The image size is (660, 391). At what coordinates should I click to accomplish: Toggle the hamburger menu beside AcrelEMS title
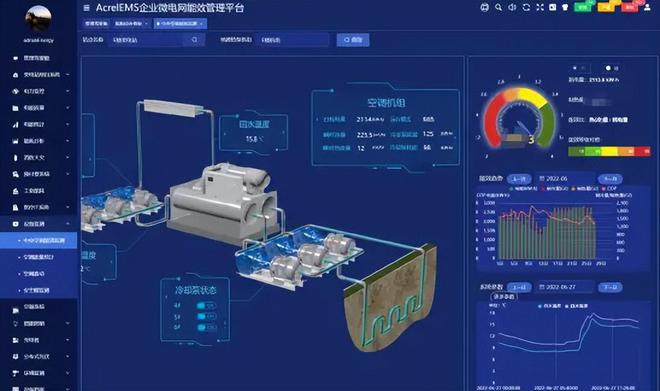click(86, 8)
